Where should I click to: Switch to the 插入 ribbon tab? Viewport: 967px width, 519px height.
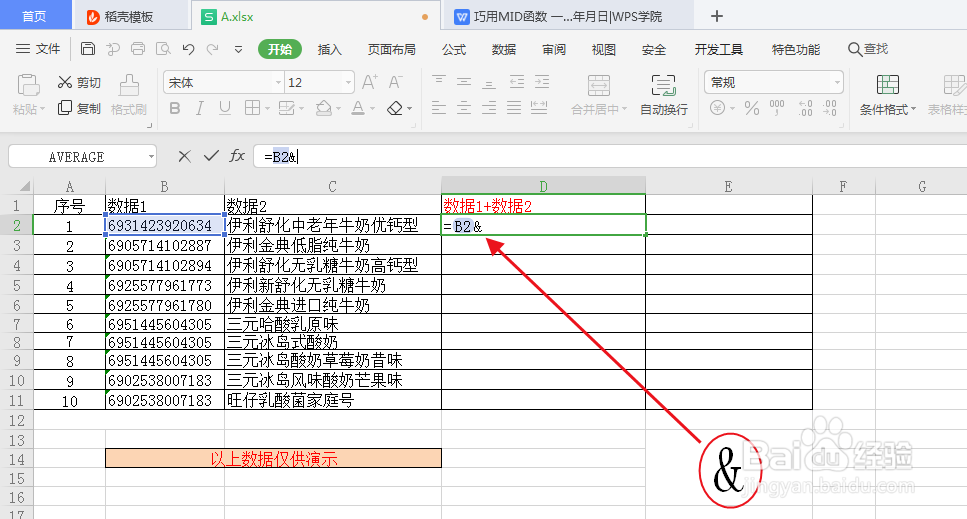[329, 49]
